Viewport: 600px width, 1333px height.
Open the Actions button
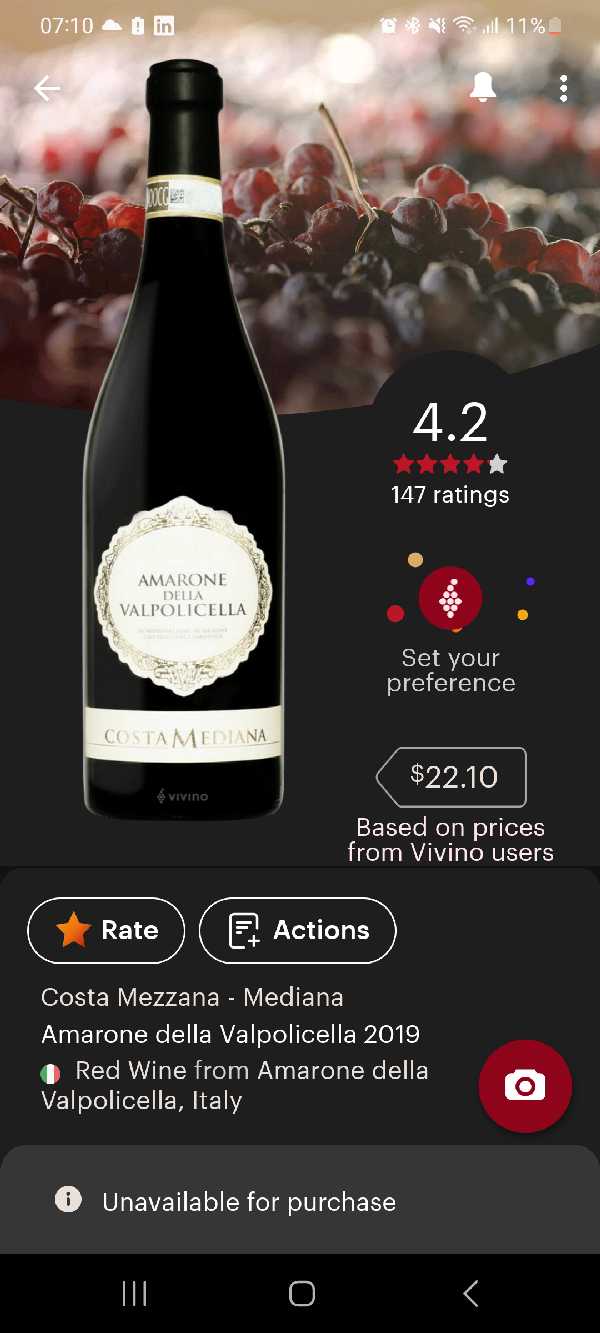click(x=297, y=930)
